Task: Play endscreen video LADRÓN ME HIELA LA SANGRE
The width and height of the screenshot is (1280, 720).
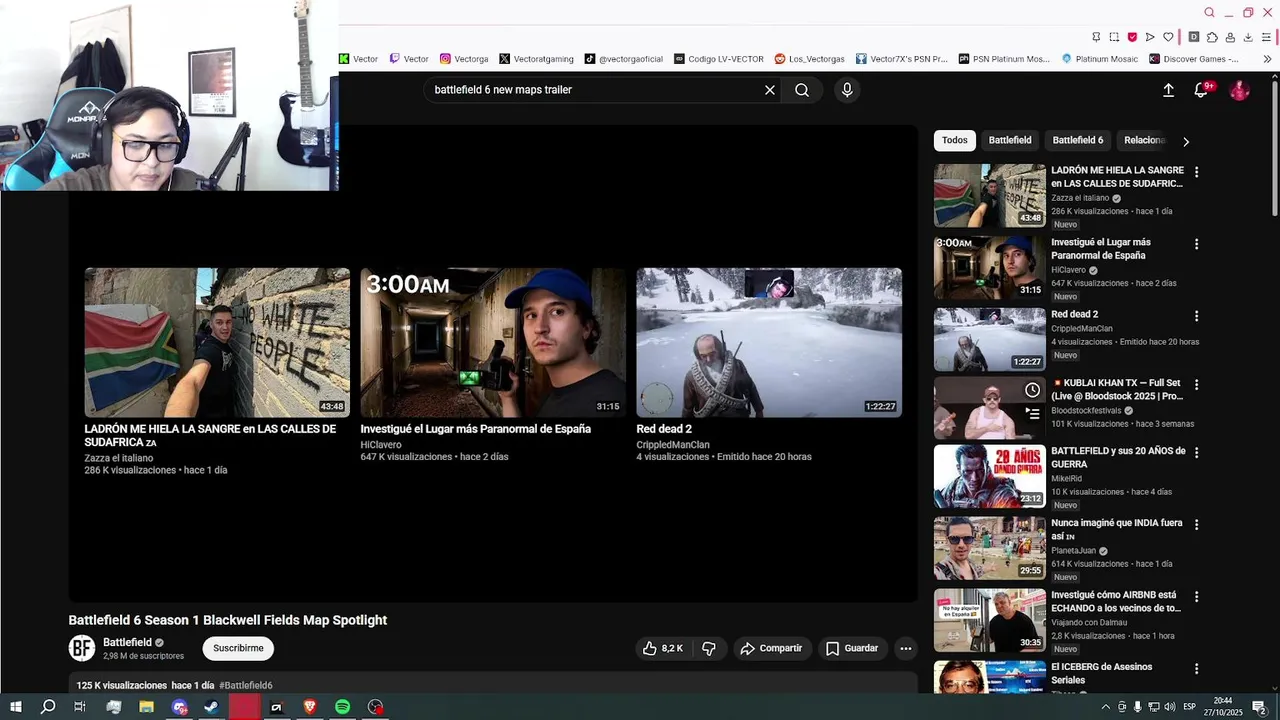Action: tap(217, 342)
